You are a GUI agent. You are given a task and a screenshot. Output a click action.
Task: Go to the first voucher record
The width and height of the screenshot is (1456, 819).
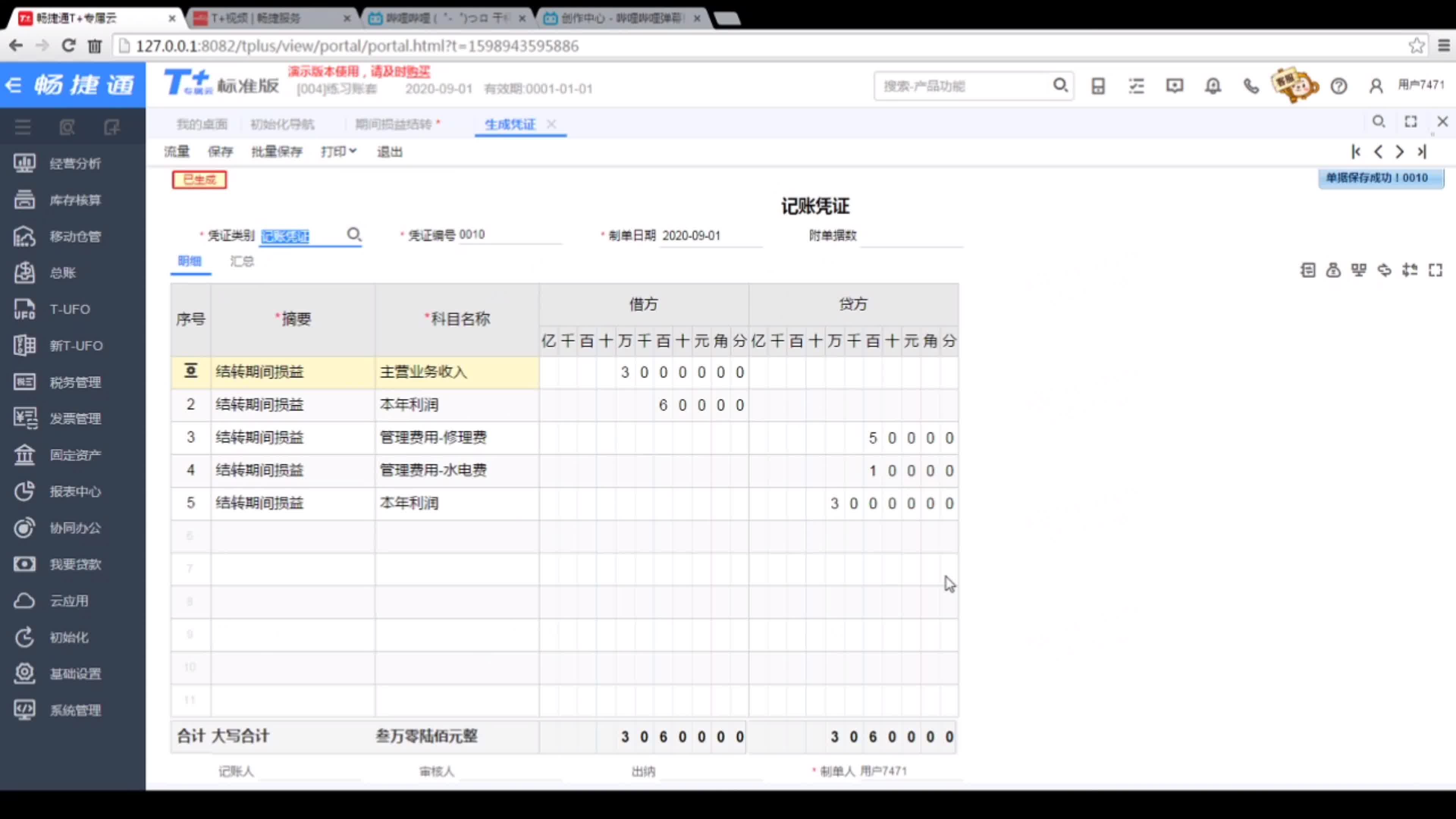[x=1356, y=152]
